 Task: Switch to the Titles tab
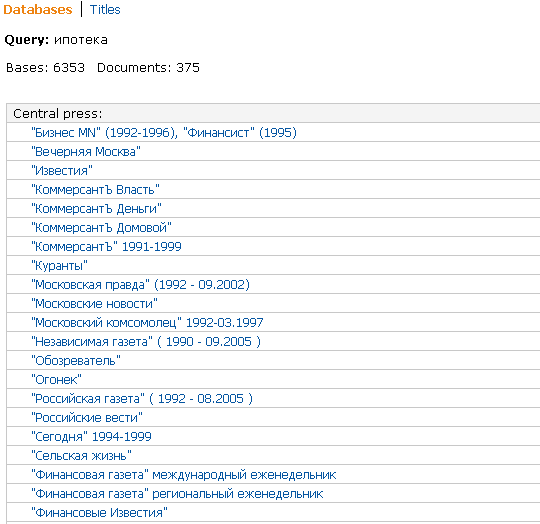pyautogui.click(x=105, y=9)
